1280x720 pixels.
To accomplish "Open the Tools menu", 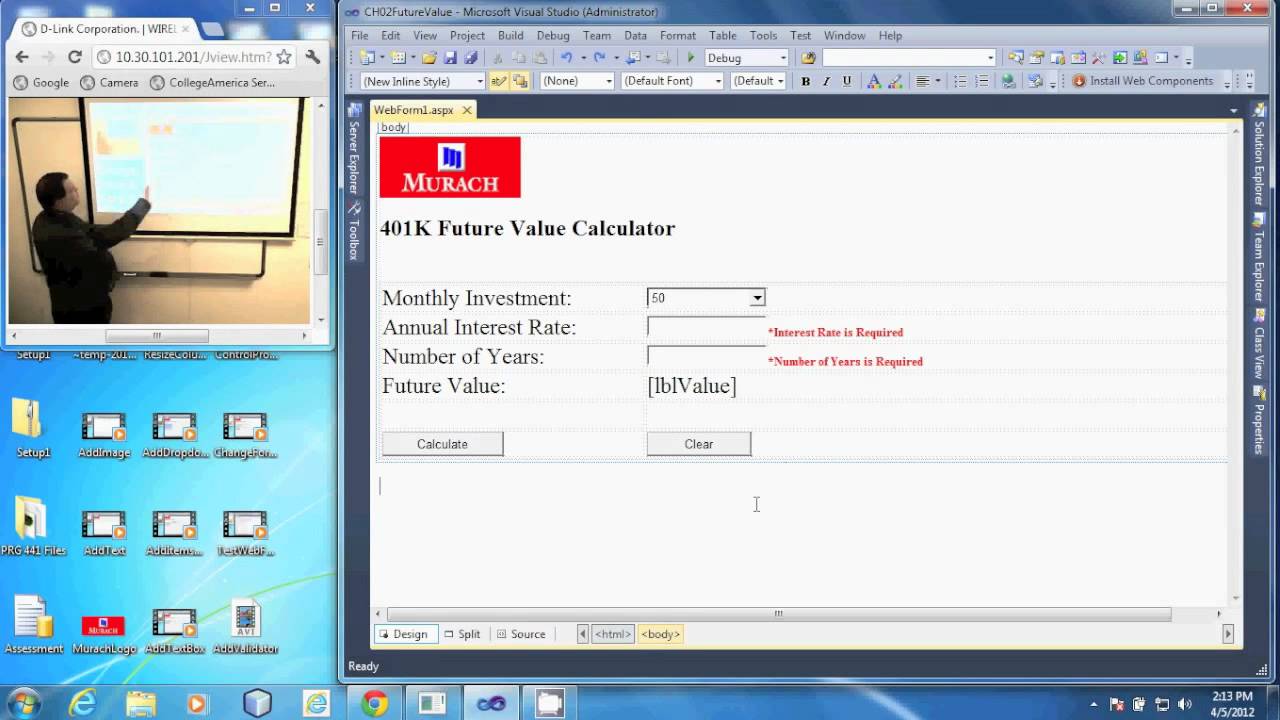I will (763, 35).
